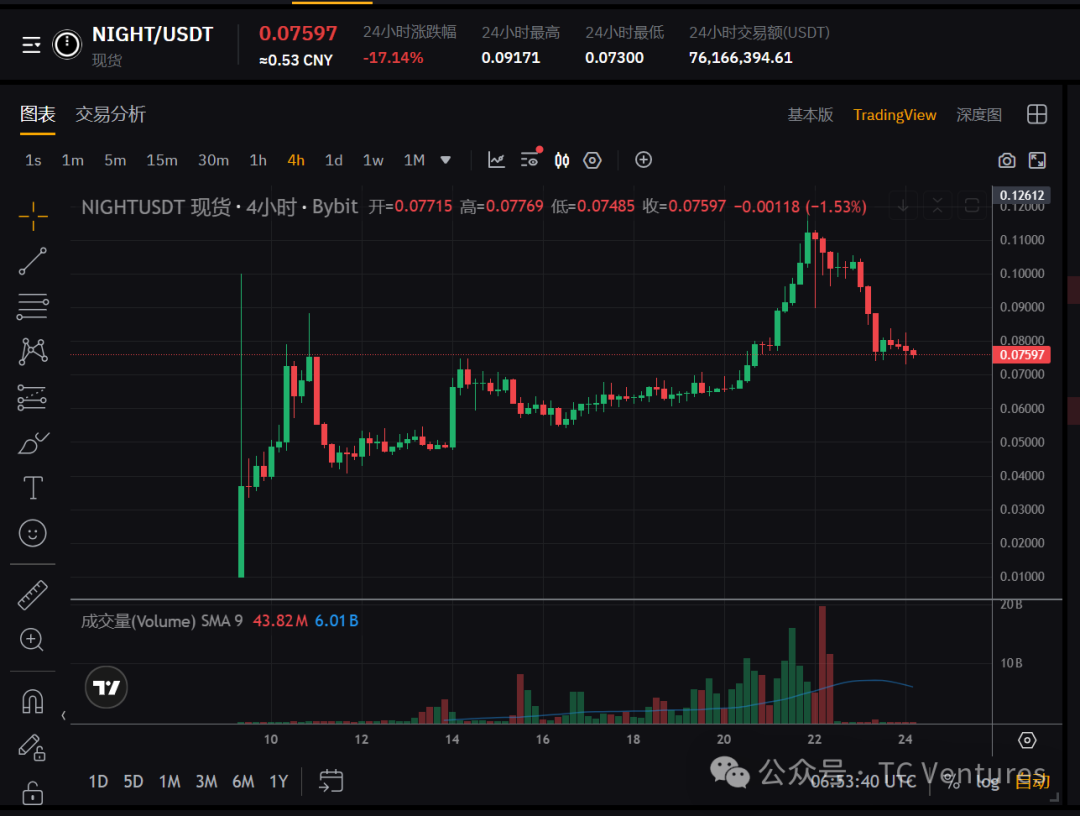This screenshot has width=1080, height=816.
Task: Toggle magnet snap mode
Action: point(32,702)
